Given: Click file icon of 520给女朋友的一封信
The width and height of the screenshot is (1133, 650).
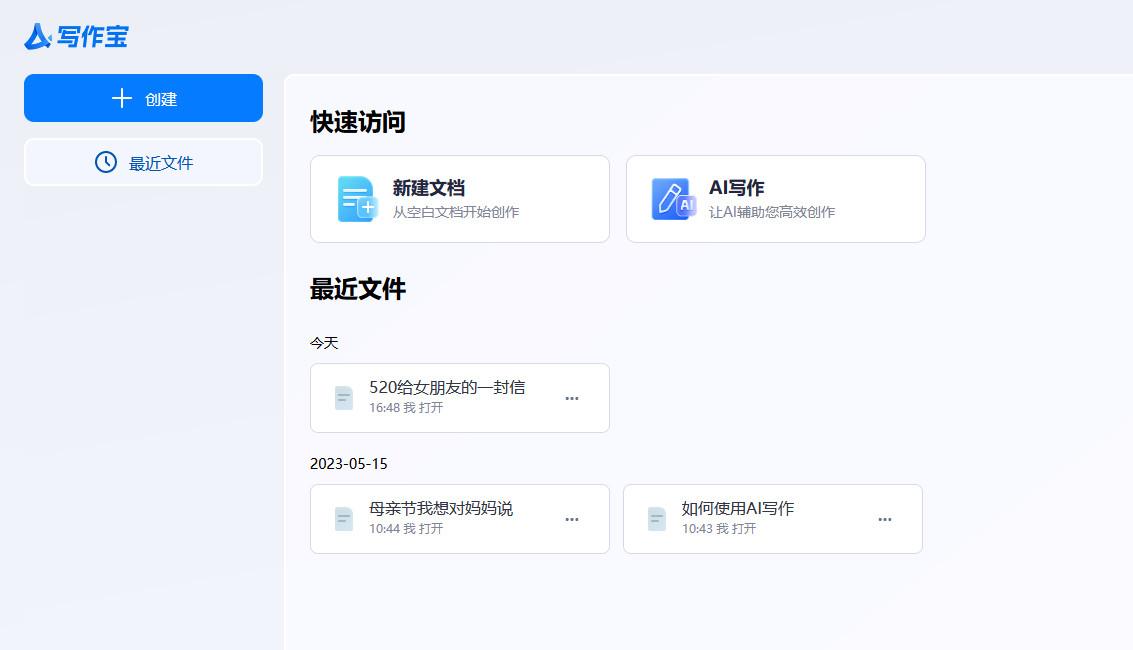Looking at the screenshot, I should [x=344, y=398].
